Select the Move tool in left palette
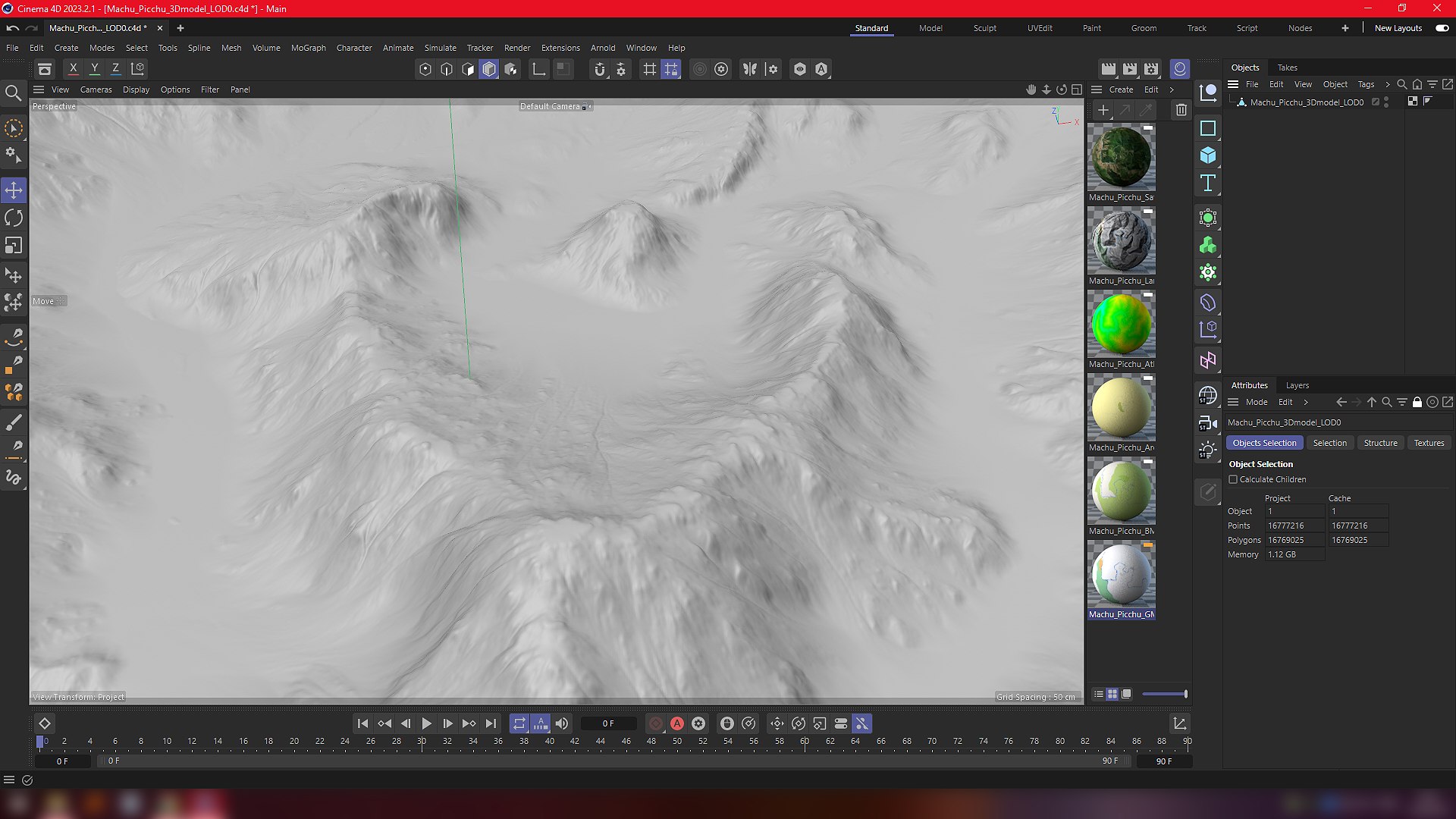This screenshot has width=1456, height=819. point(14,190)
